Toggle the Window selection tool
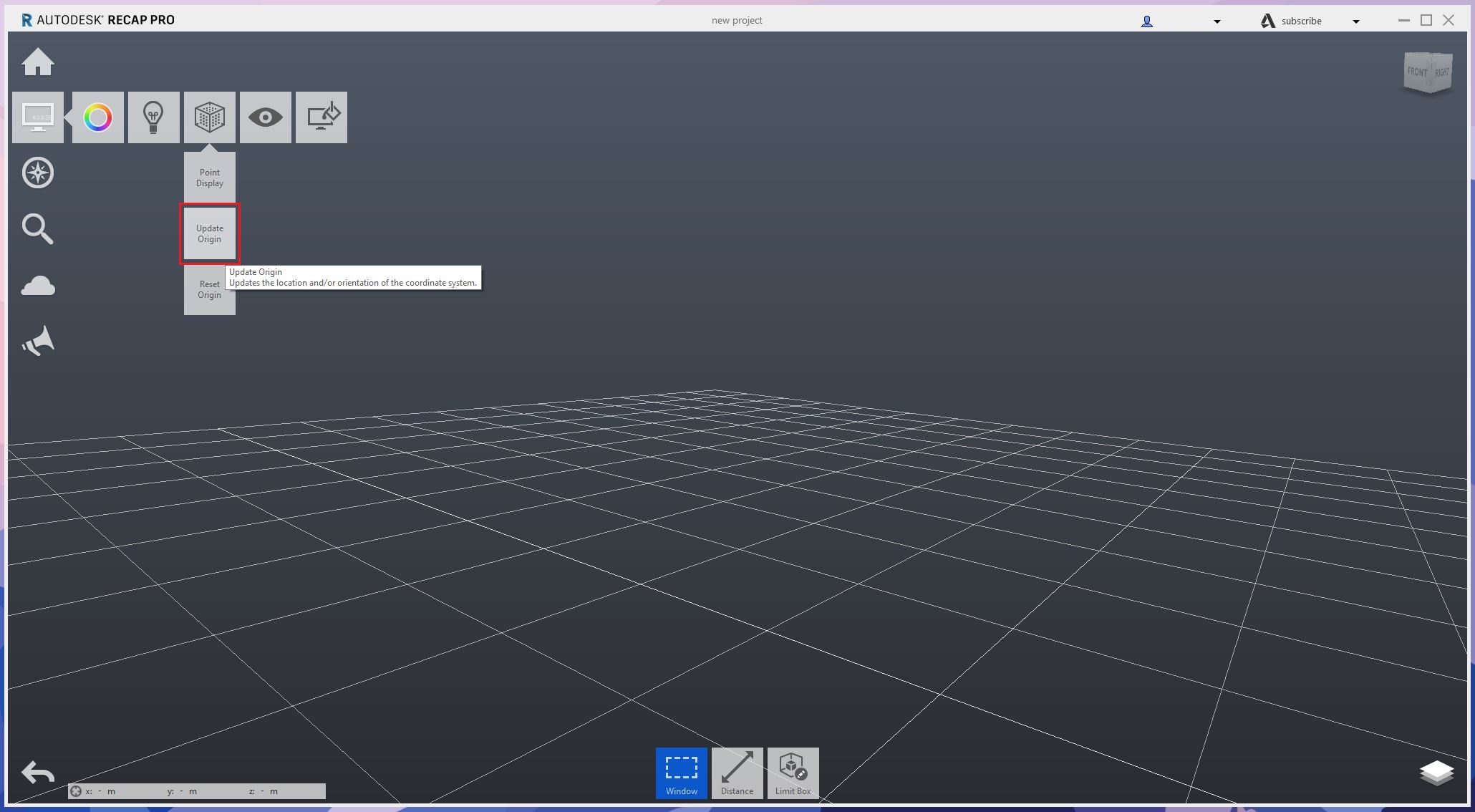 point(681,773)
